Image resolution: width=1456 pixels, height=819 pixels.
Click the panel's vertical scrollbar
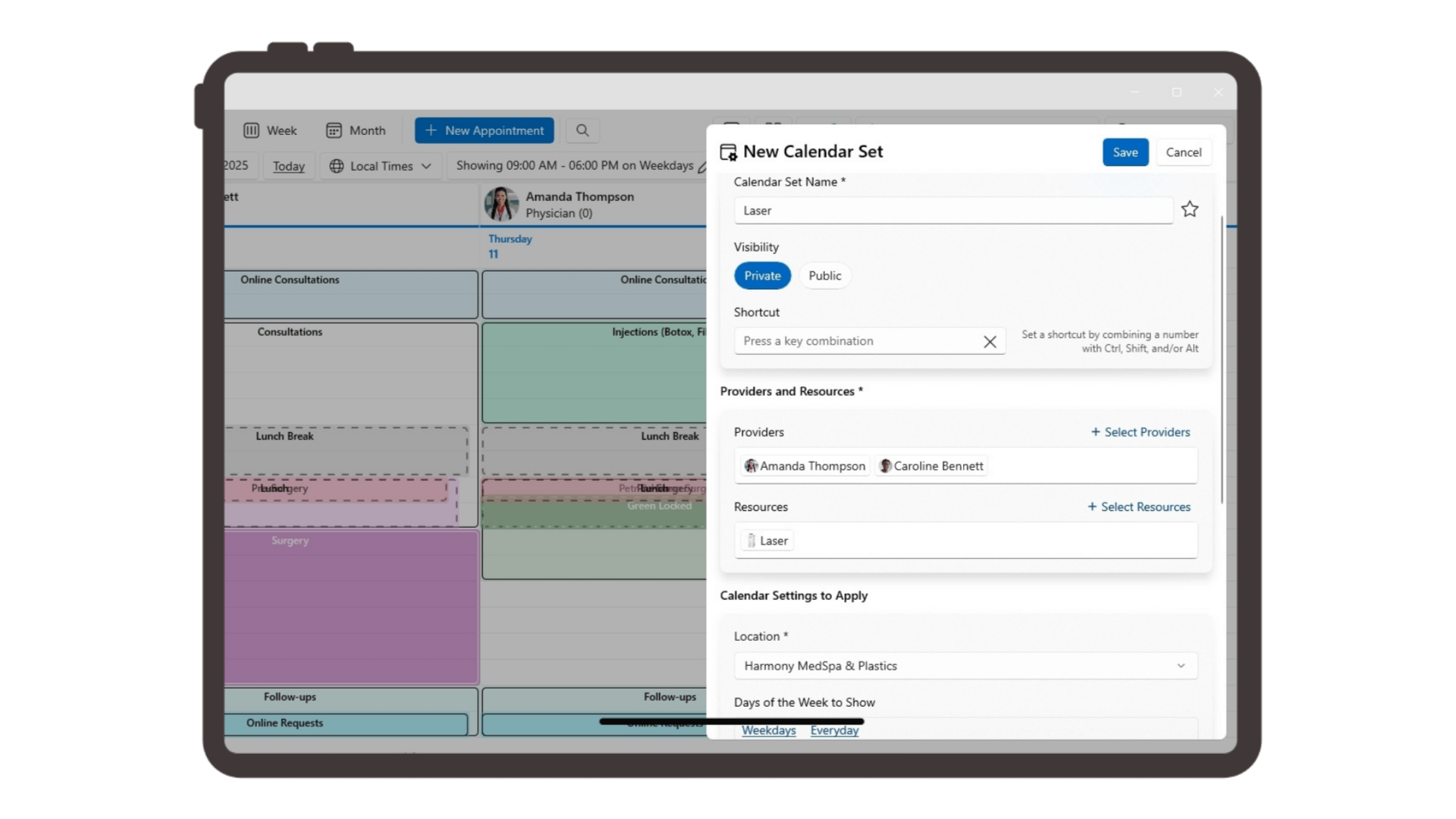pos(1222,360)
